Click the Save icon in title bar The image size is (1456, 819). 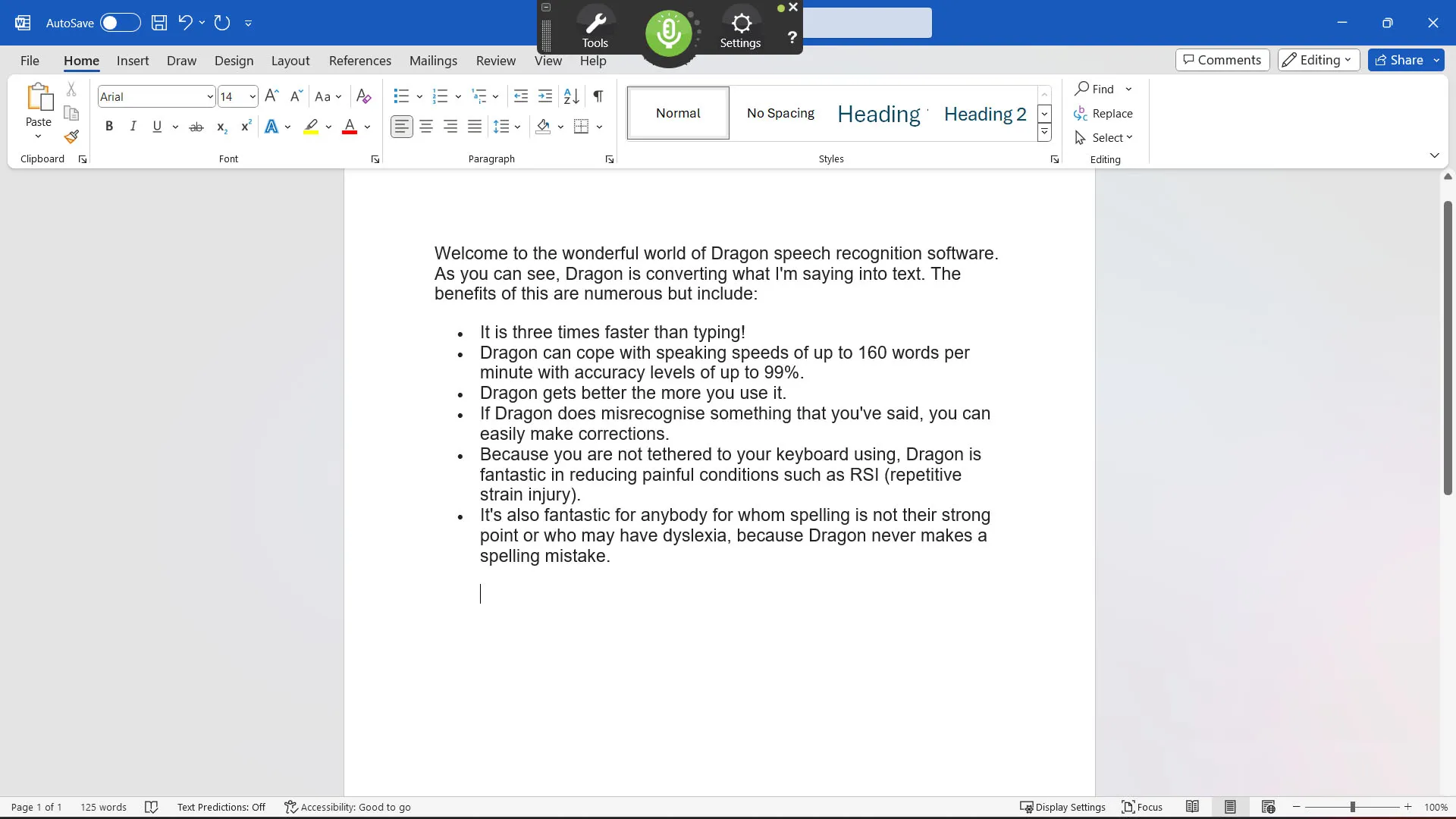pyautogui.click(x=159, y=23)
